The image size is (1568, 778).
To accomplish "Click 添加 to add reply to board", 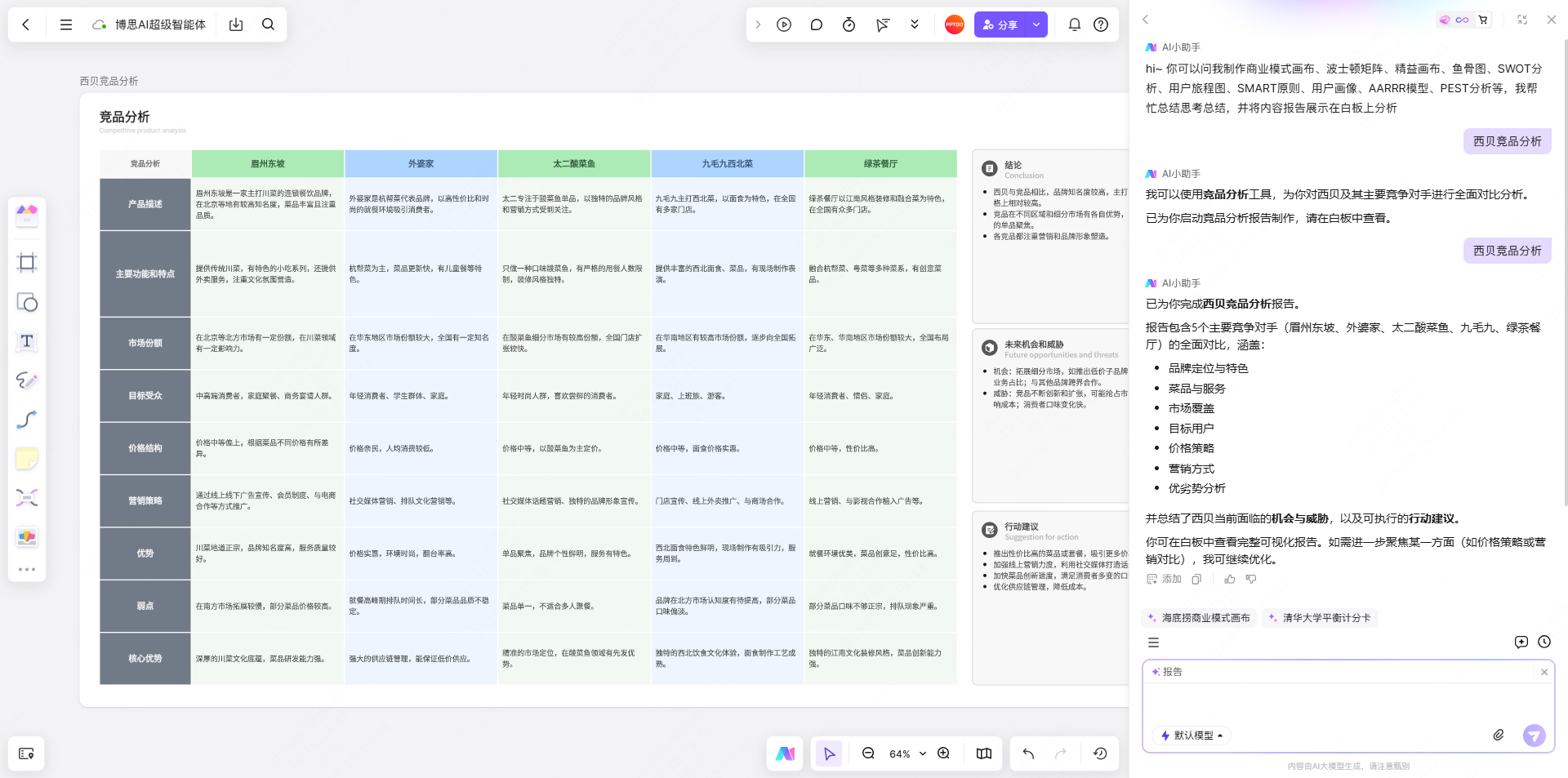I will point(1164,579).
